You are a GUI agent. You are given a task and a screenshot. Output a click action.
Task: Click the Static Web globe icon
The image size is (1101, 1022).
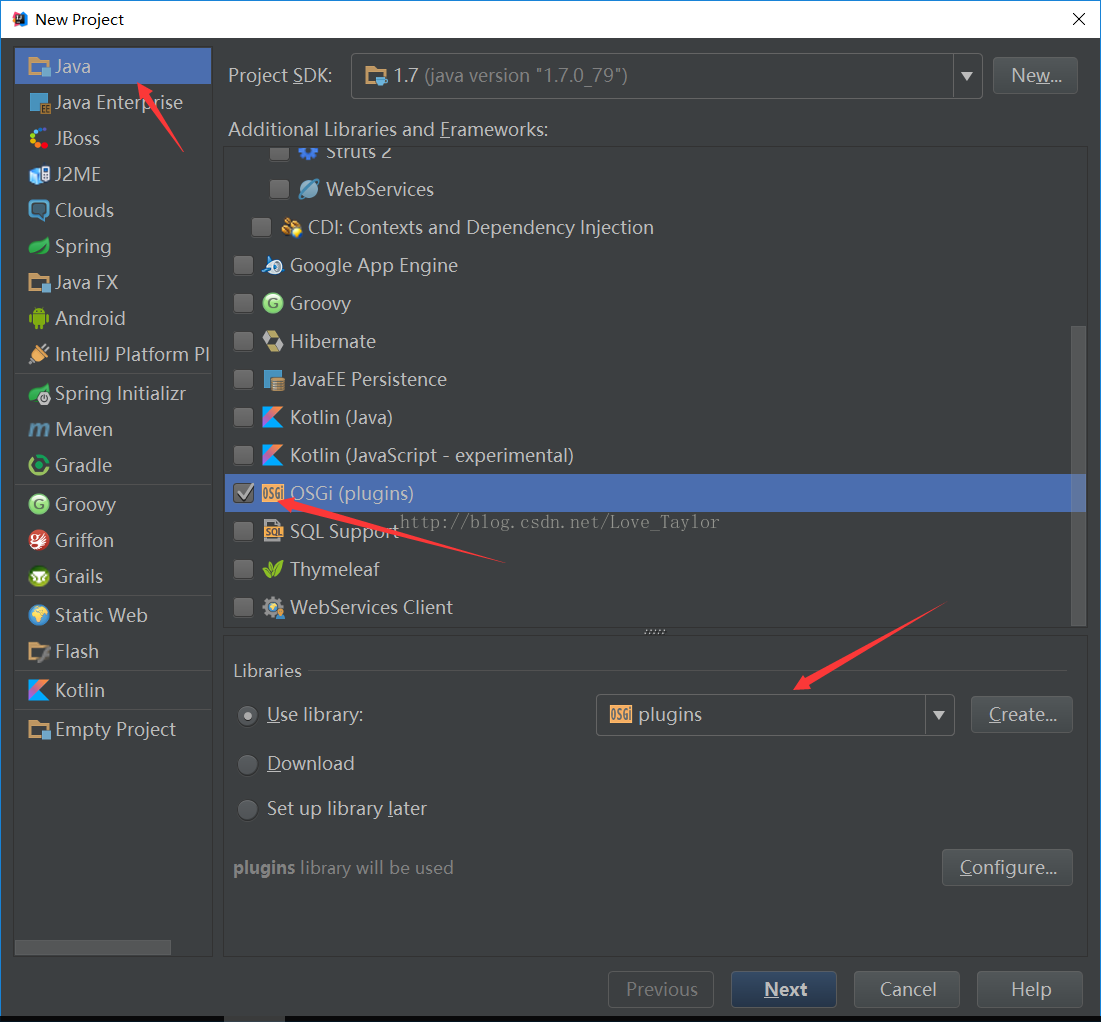click(39, 615)
